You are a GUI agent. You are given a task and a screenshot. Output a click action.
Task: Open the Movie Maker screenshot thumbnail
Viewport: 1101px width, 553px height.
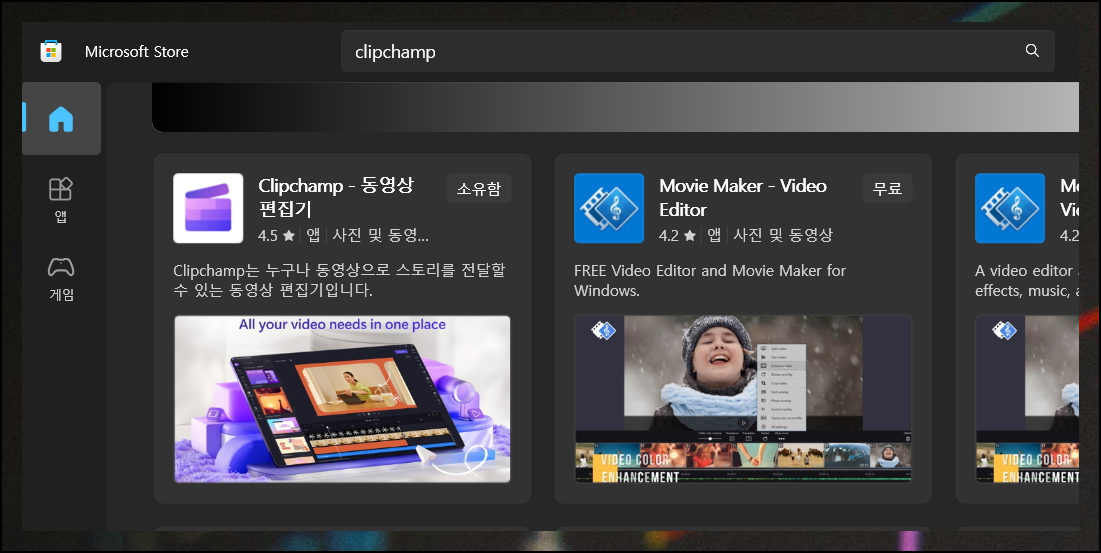(743, 399)
